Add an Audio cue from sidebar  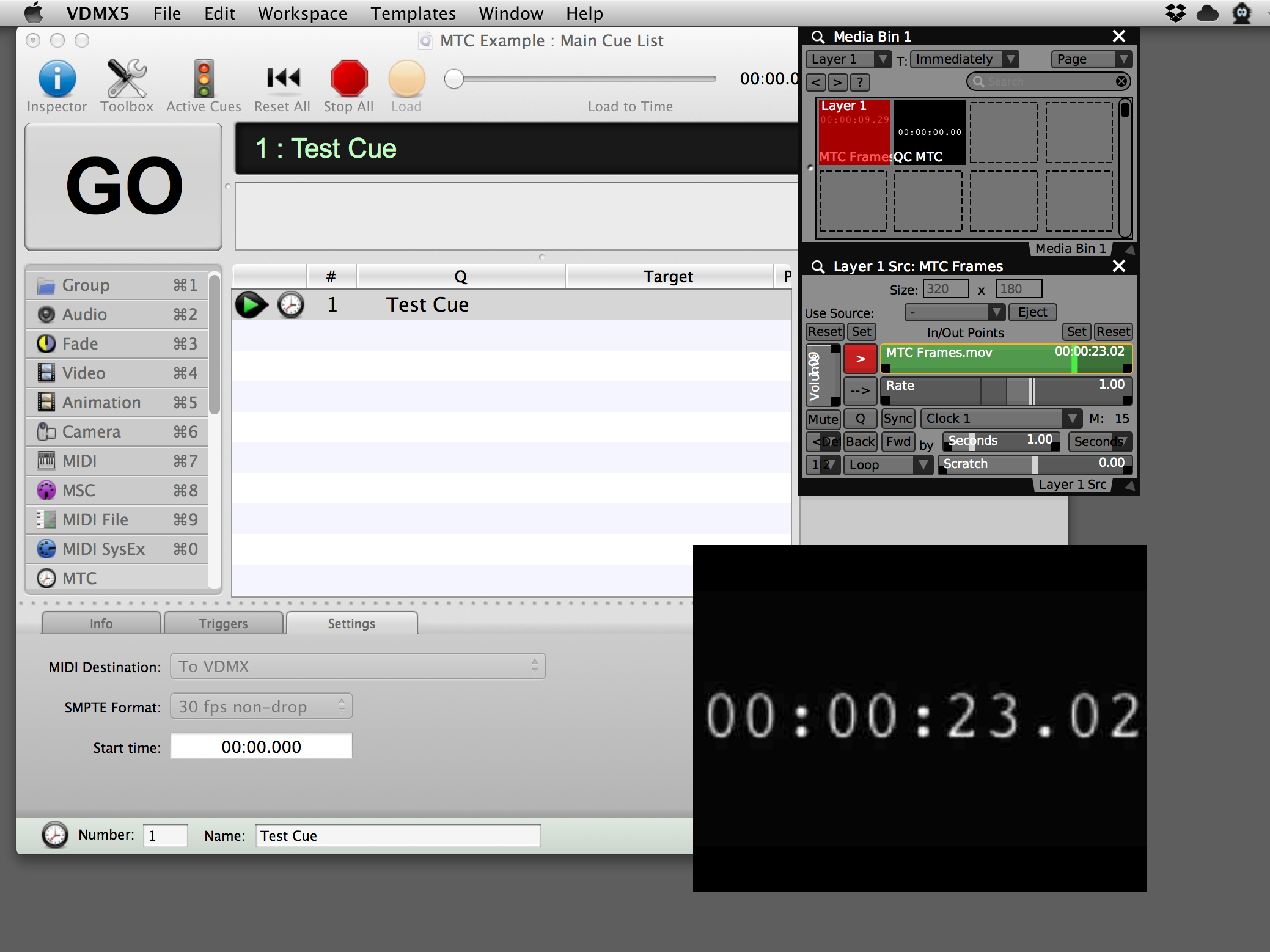(117, 315)
